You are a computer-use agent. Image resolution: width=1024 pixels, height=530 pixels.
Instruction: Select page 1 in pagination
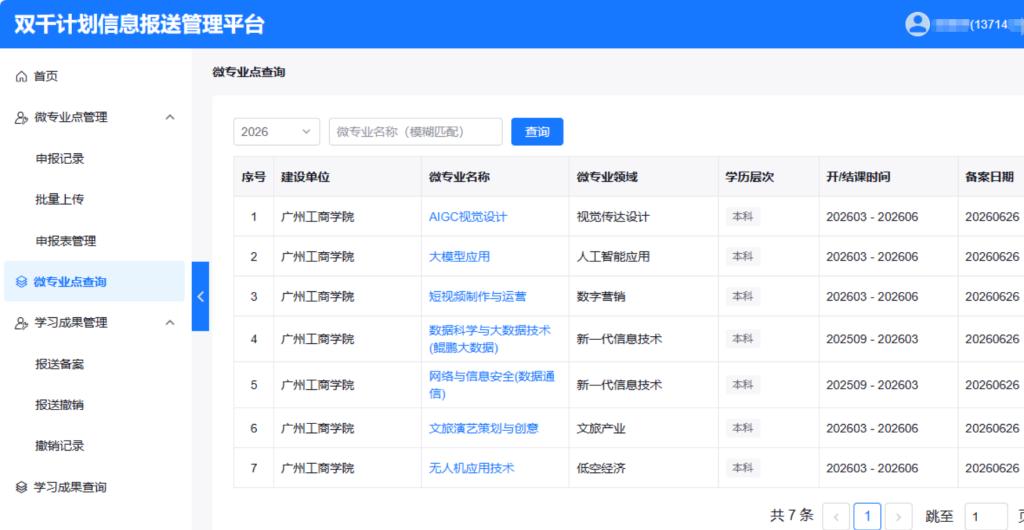pyautogui.click(x=867, y=516)
